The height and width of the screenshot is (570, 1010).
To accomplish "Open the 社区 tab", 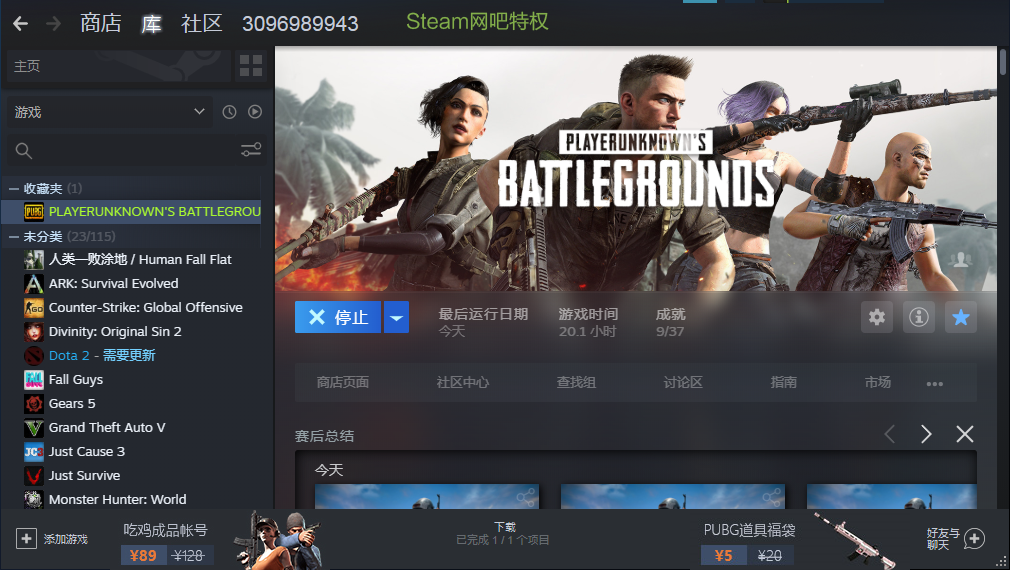I will [x=202, y=23].
